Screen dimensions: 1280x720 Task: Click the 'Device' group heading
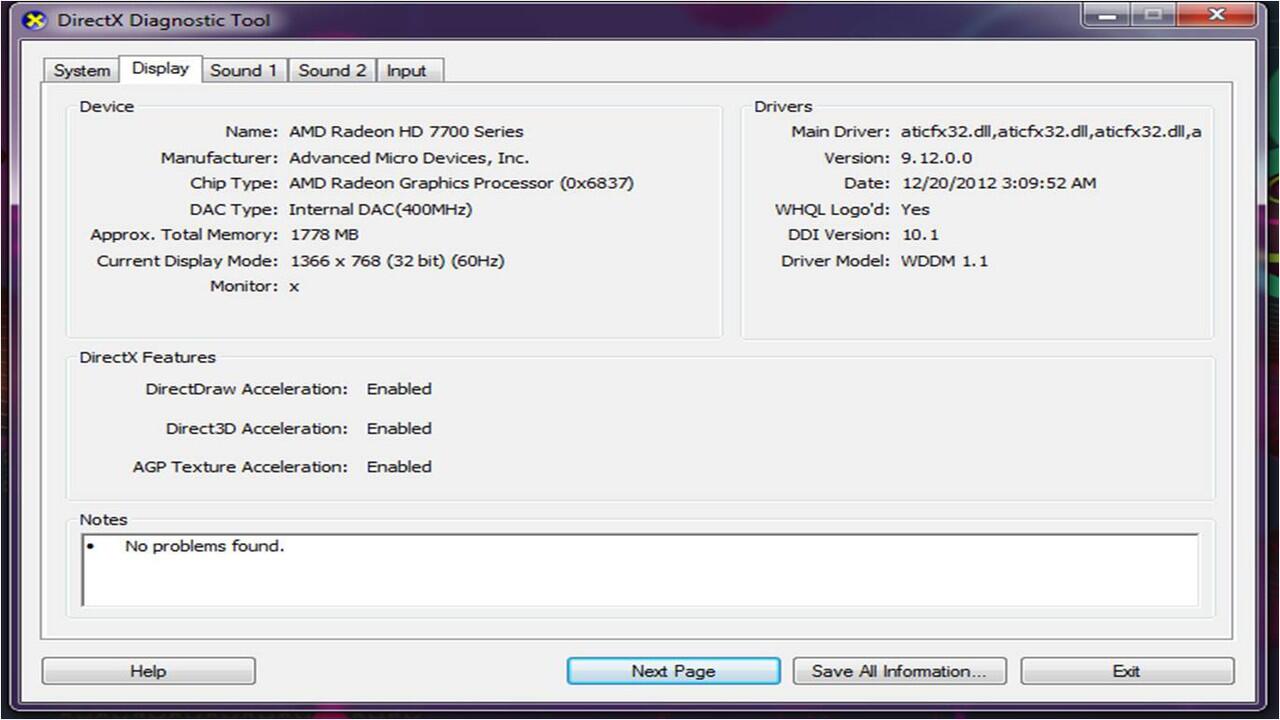[107, 107]
